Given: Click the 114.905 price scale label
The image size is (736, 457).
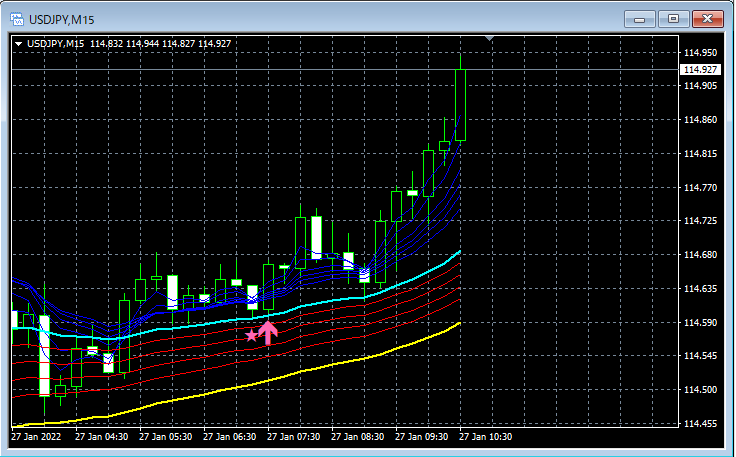Looking at the screenshot, I should pos(700,85).
